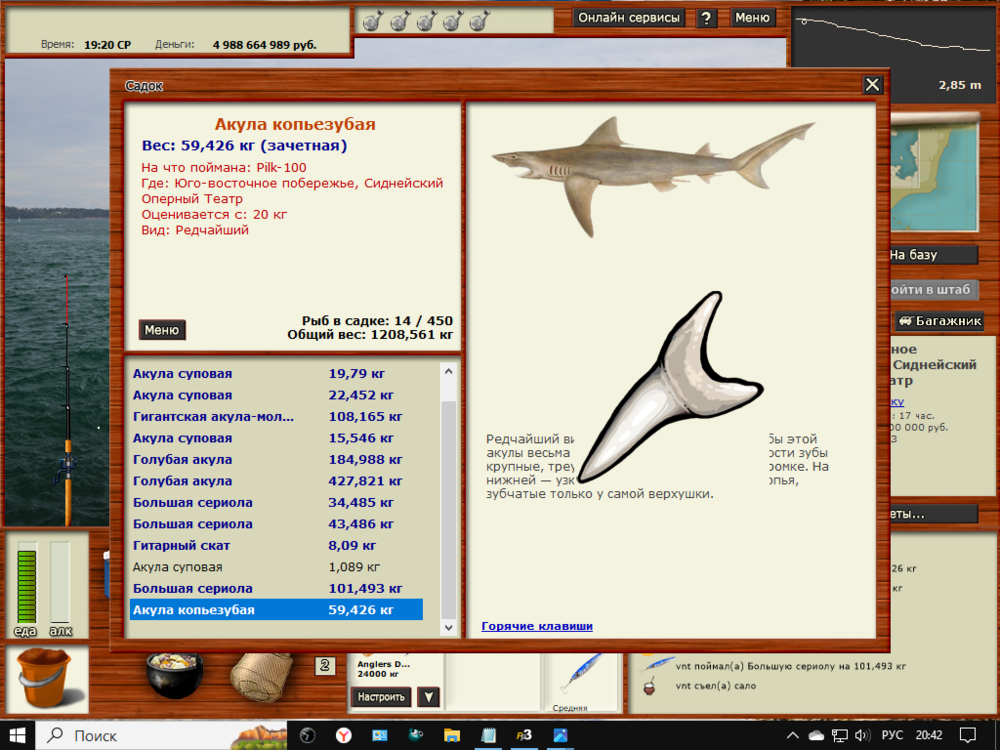Click the help question mark icon
The height and width of the screenshot is (750, 1000).
tap(707, 17)
